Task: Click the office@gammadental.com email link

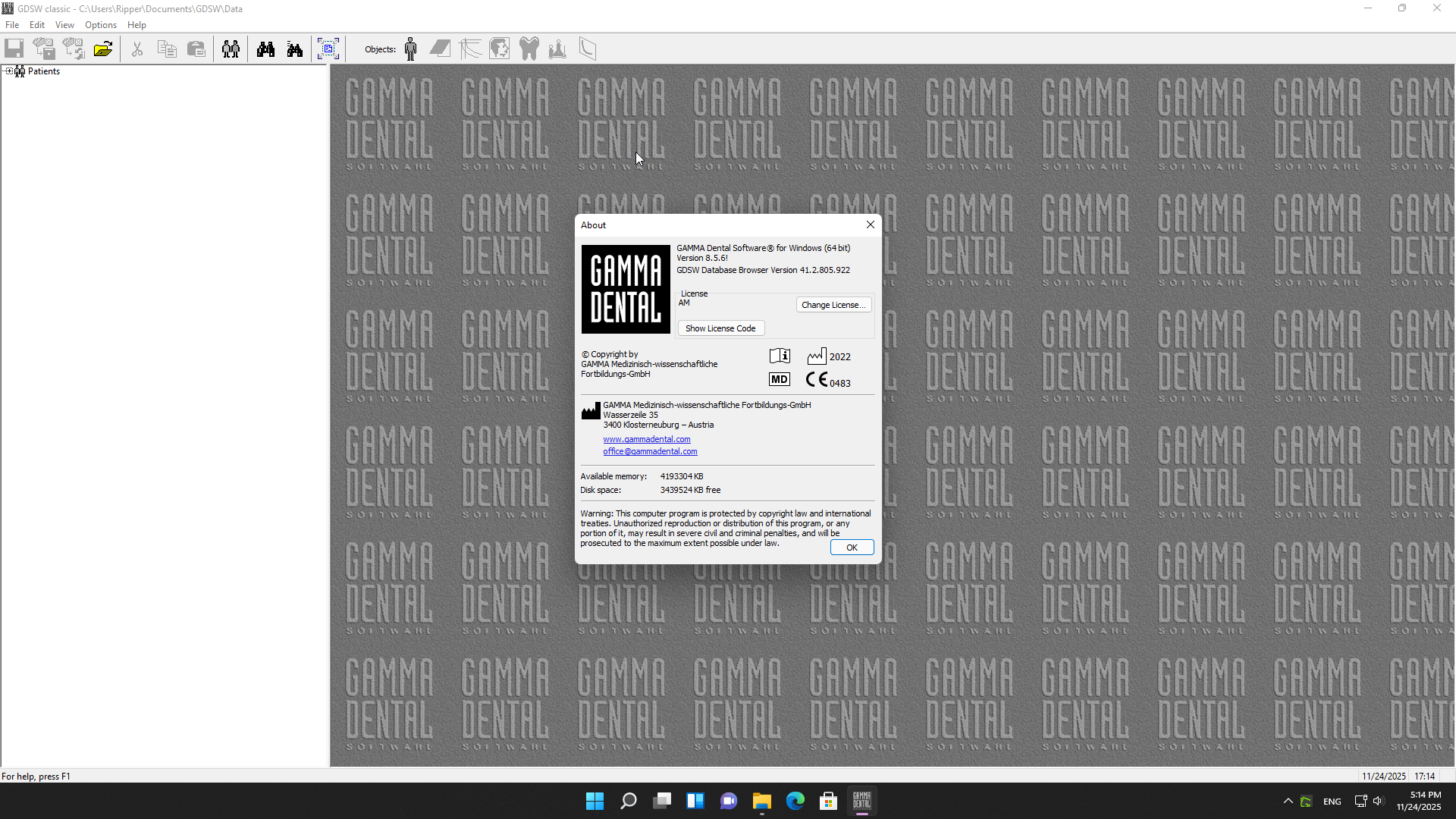Action: point(650,451)
